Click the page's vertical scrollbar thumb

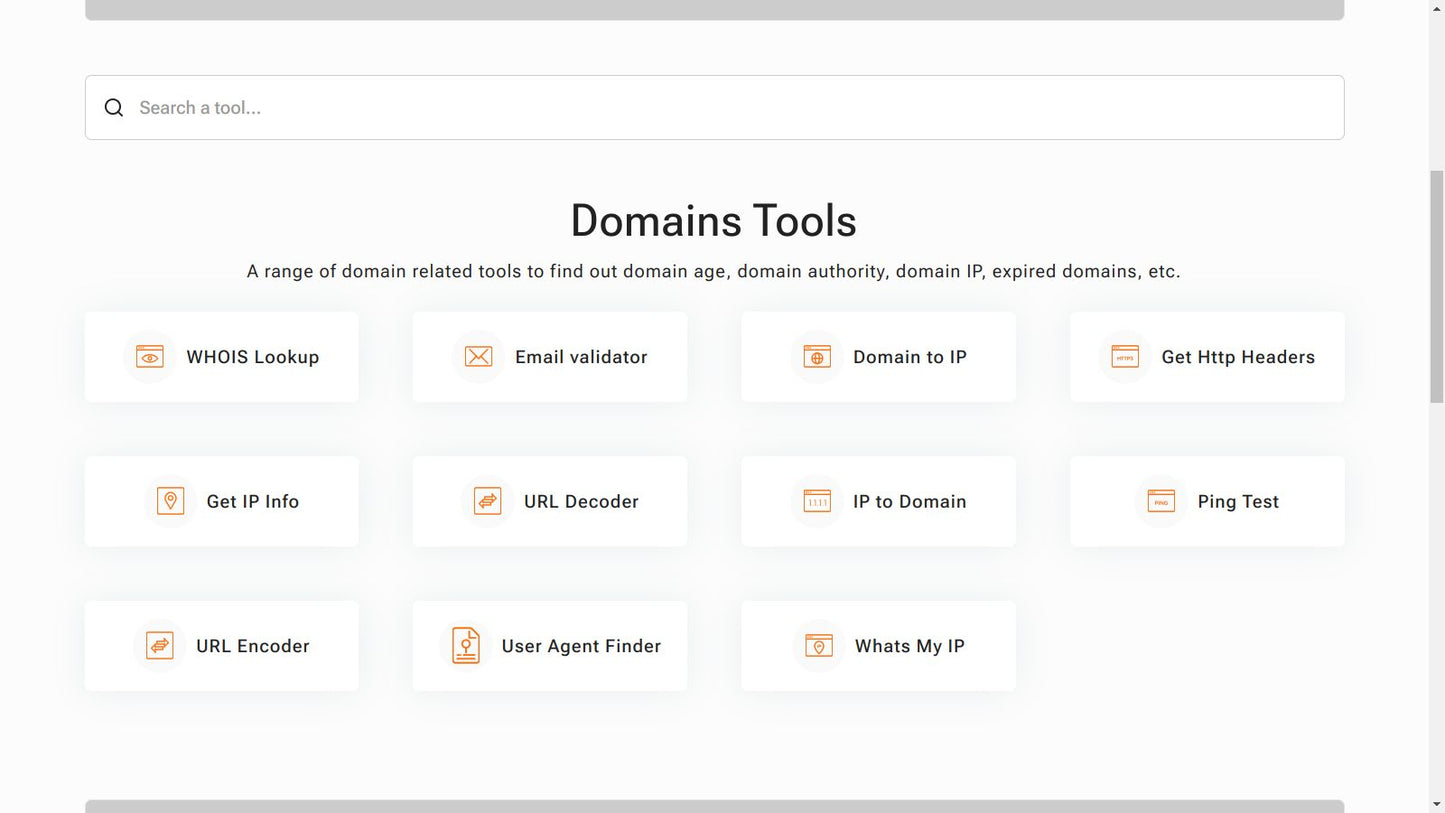pos(1437,287)
